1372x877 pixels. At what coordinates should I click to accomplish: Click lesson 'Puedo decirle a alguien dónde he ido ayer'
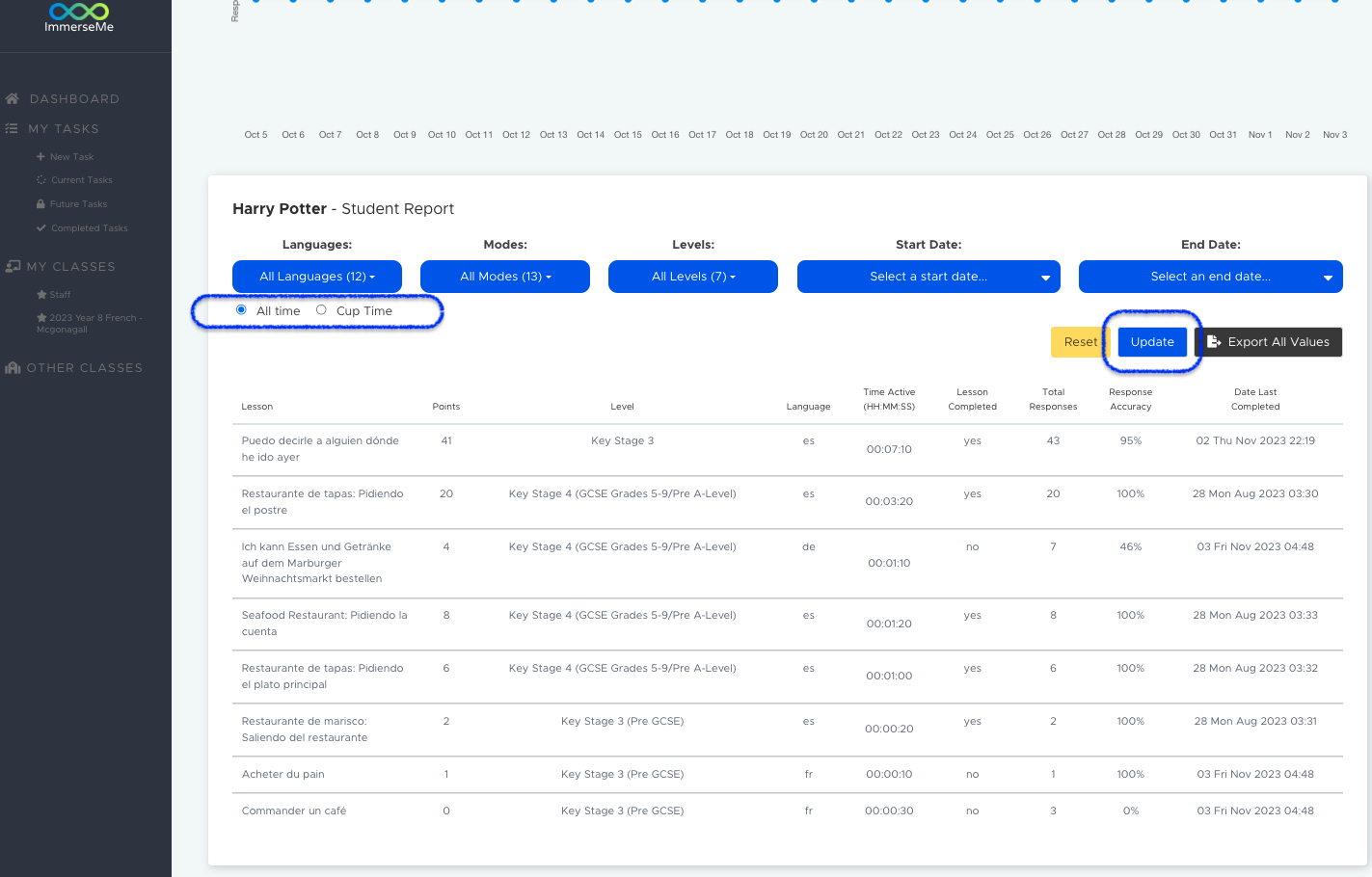pos(320,449)
